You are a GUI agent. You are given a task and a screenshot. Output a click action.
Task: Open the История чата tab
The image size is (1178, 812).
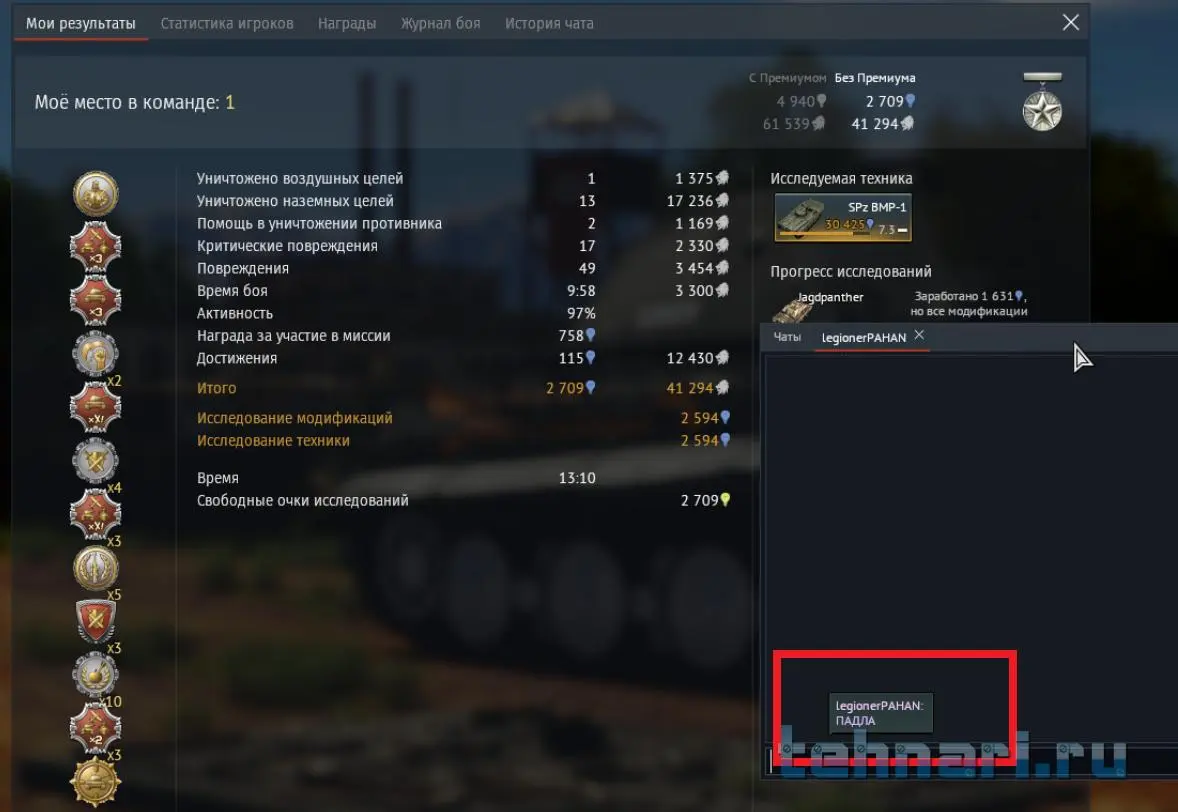tap(549, 23)
